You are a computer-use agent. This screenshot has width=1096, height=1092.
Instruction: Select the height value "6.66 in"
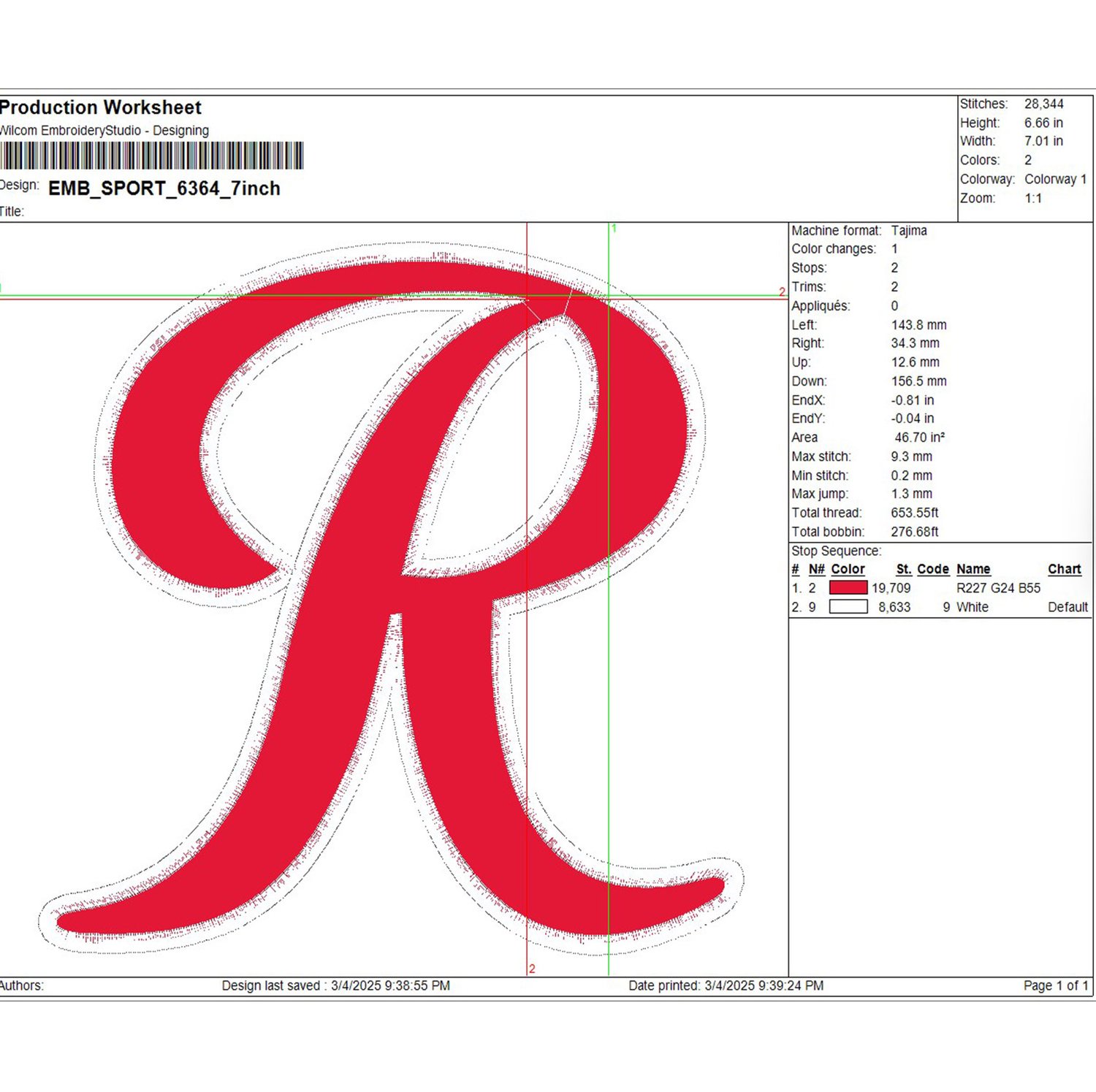click(x=1043, y=123)
